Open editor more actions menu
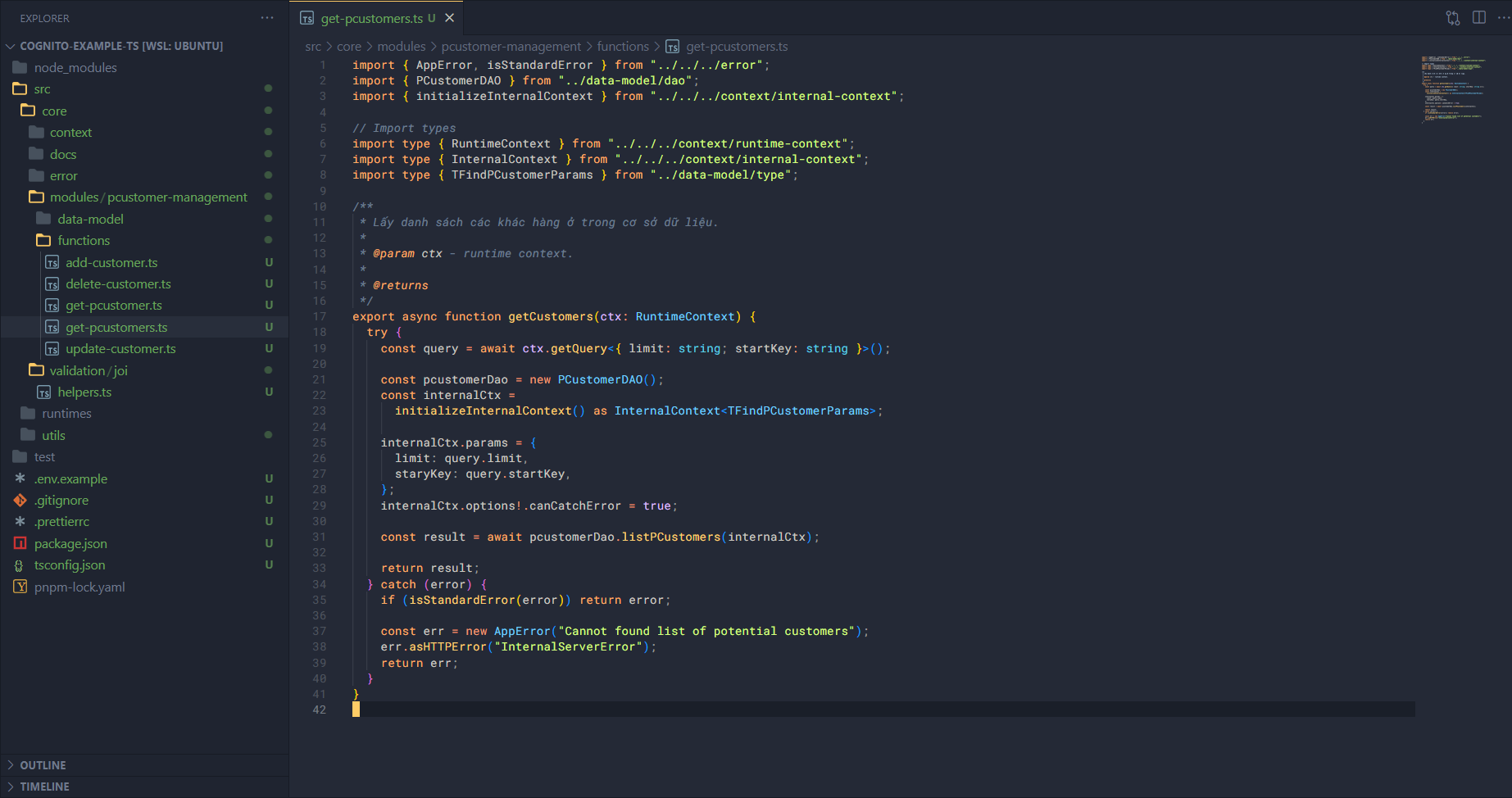Image resolution: width=1512 pixels, height=798 pixels. [x=1503, y=18]
